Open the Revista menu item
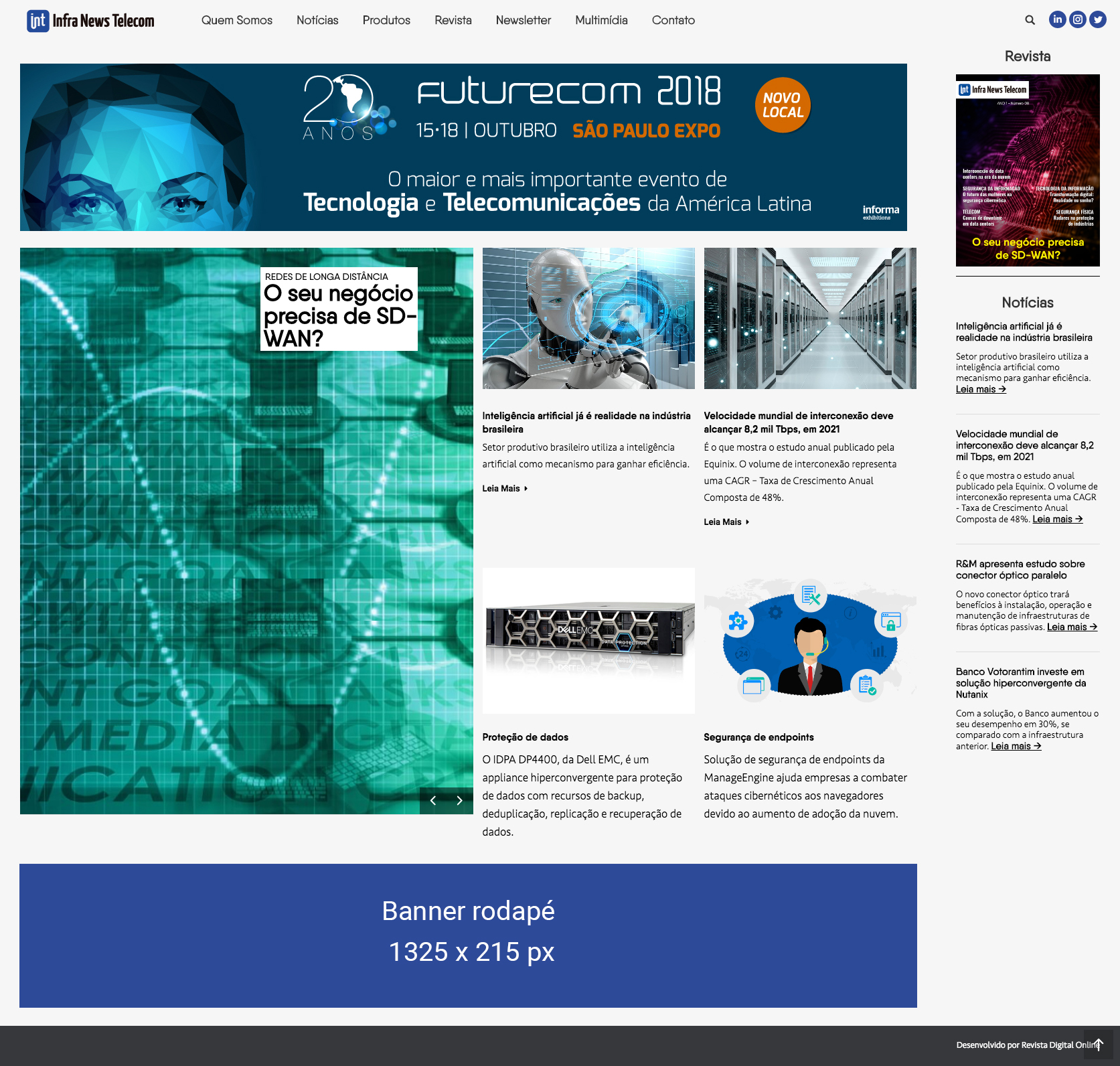1120x1066 pixels. (x=453, y=20)
